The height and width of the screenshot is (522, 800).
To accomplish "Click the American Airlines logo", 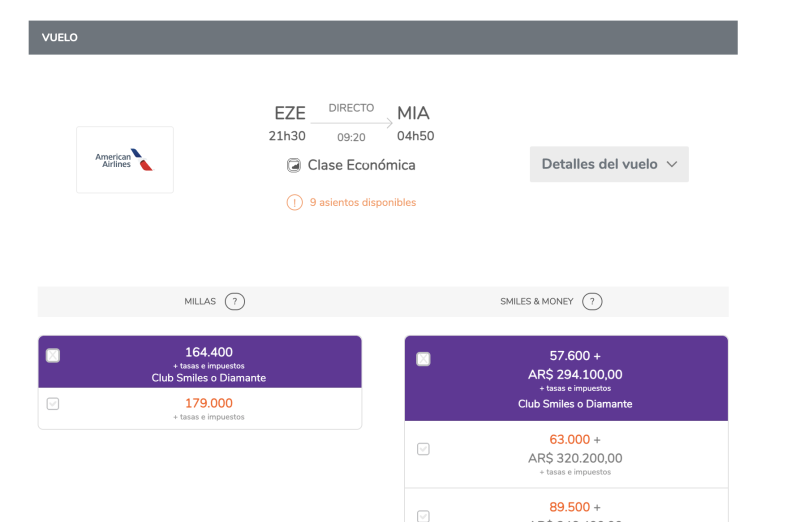I will point(124,160).
